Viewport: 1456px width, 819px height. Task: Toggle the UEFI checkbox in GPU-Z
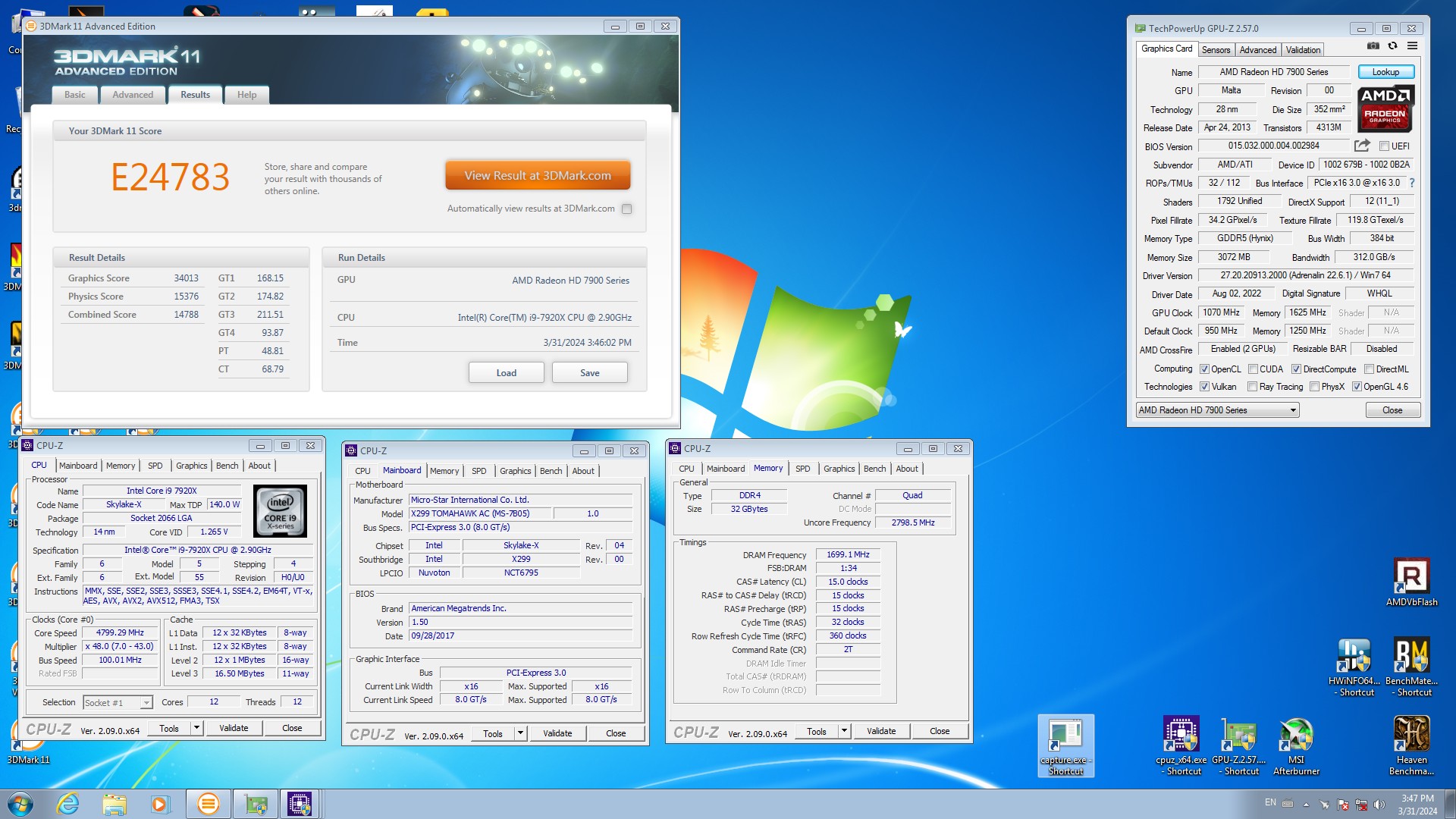[x=1384, y=146]
